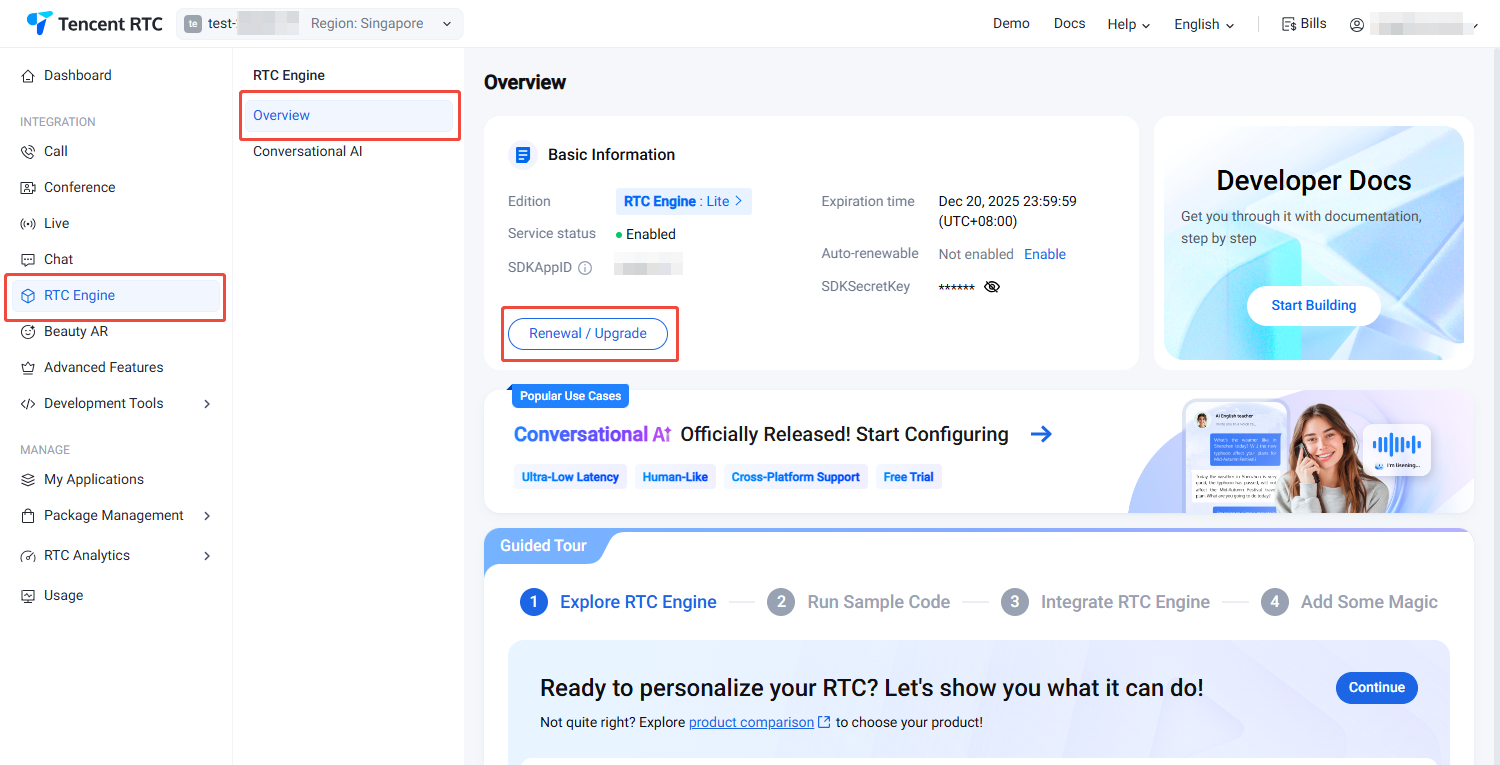Click the Call phone icon in sidebar
1500x765 pixels.
[28, 152]
